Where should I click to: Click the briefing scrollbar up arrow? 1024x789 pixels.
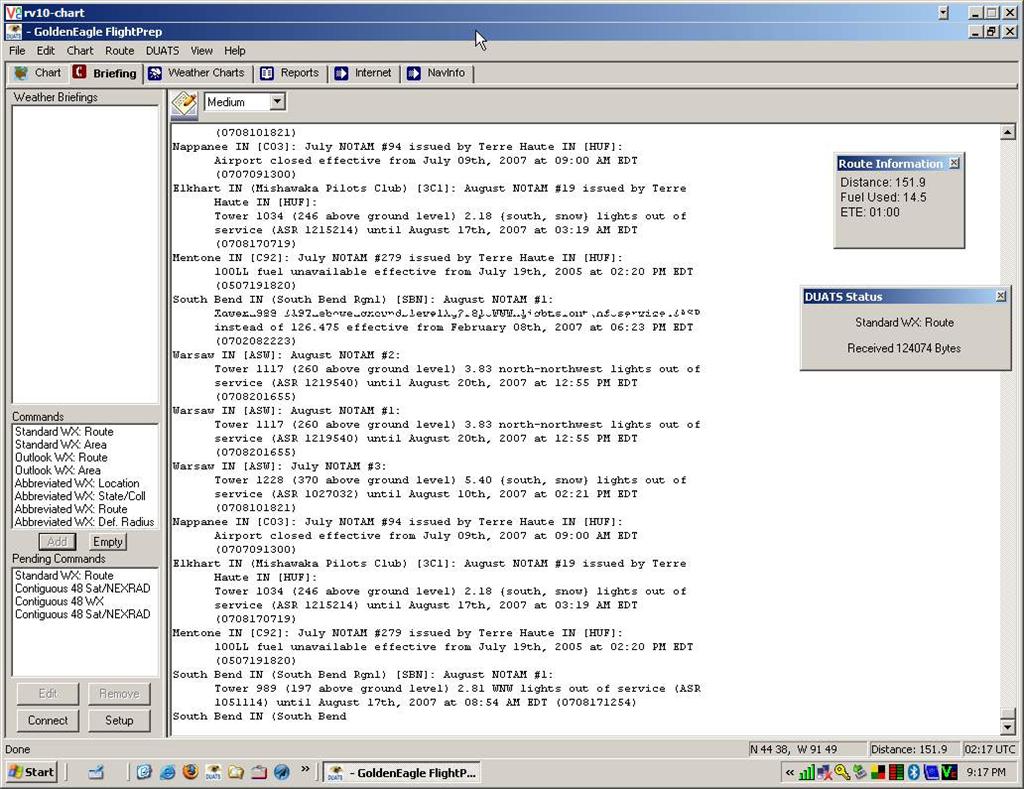point(1008,133)
